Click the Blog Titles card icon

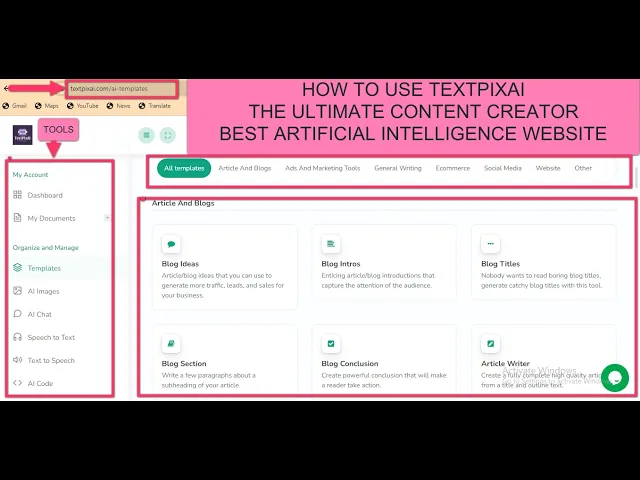[x=491, y=244]
